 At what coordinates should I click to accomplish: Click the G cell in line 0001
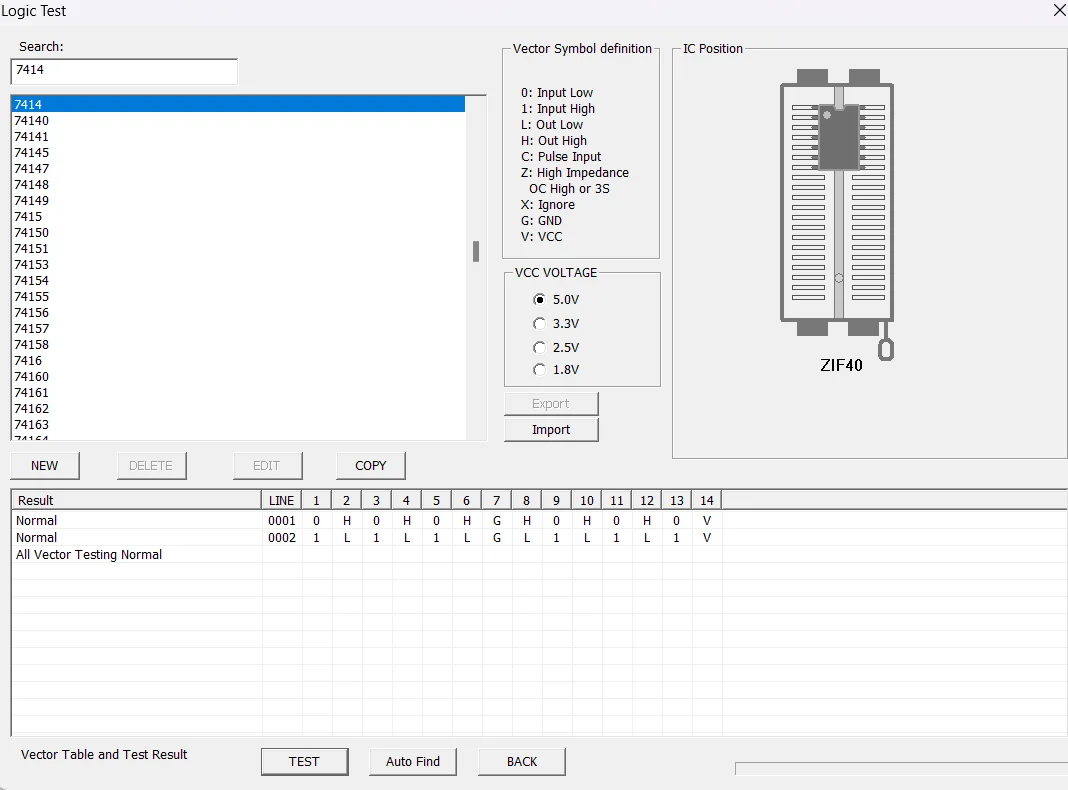497,520
